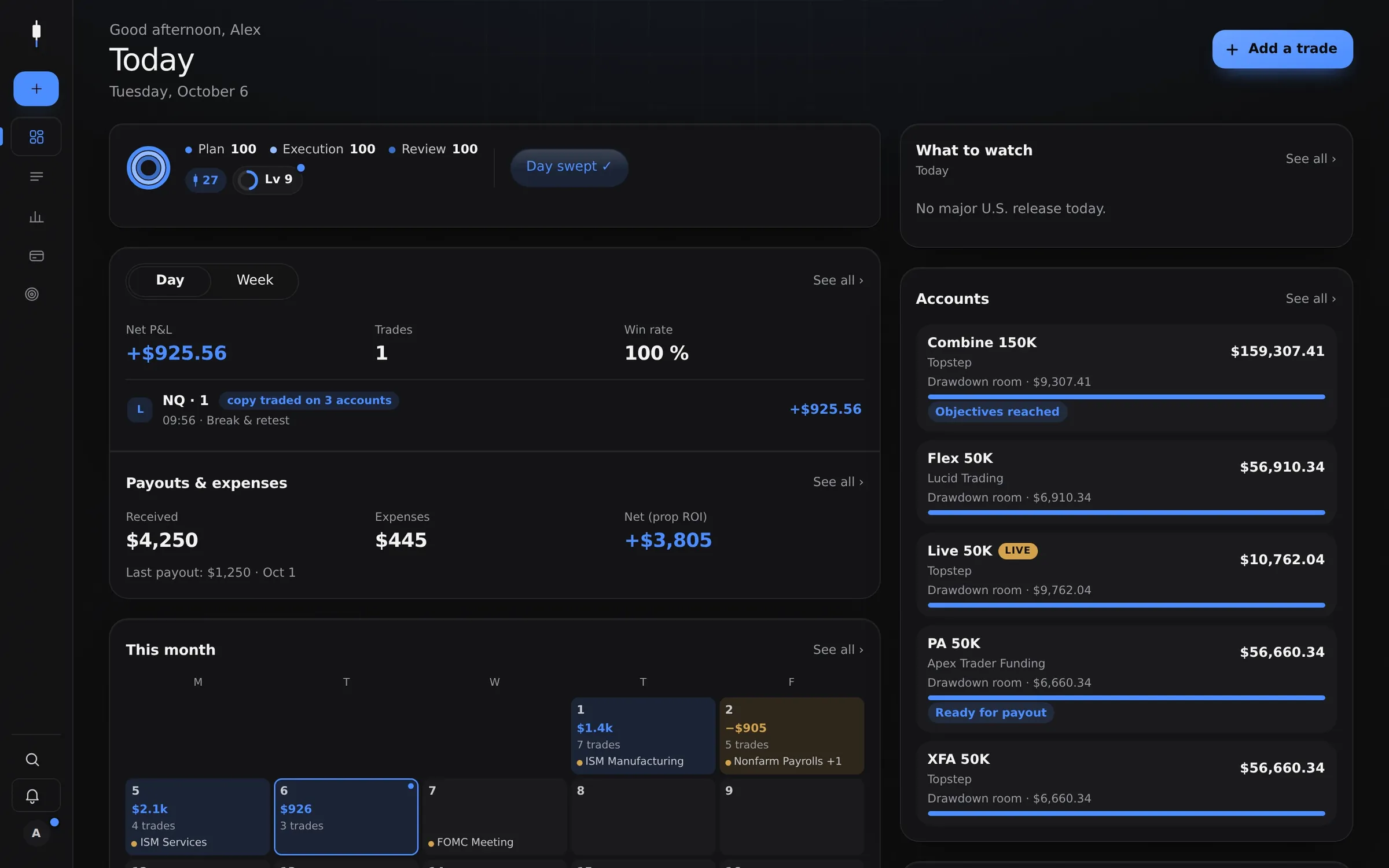See all in What to watch

point(1310,159)
